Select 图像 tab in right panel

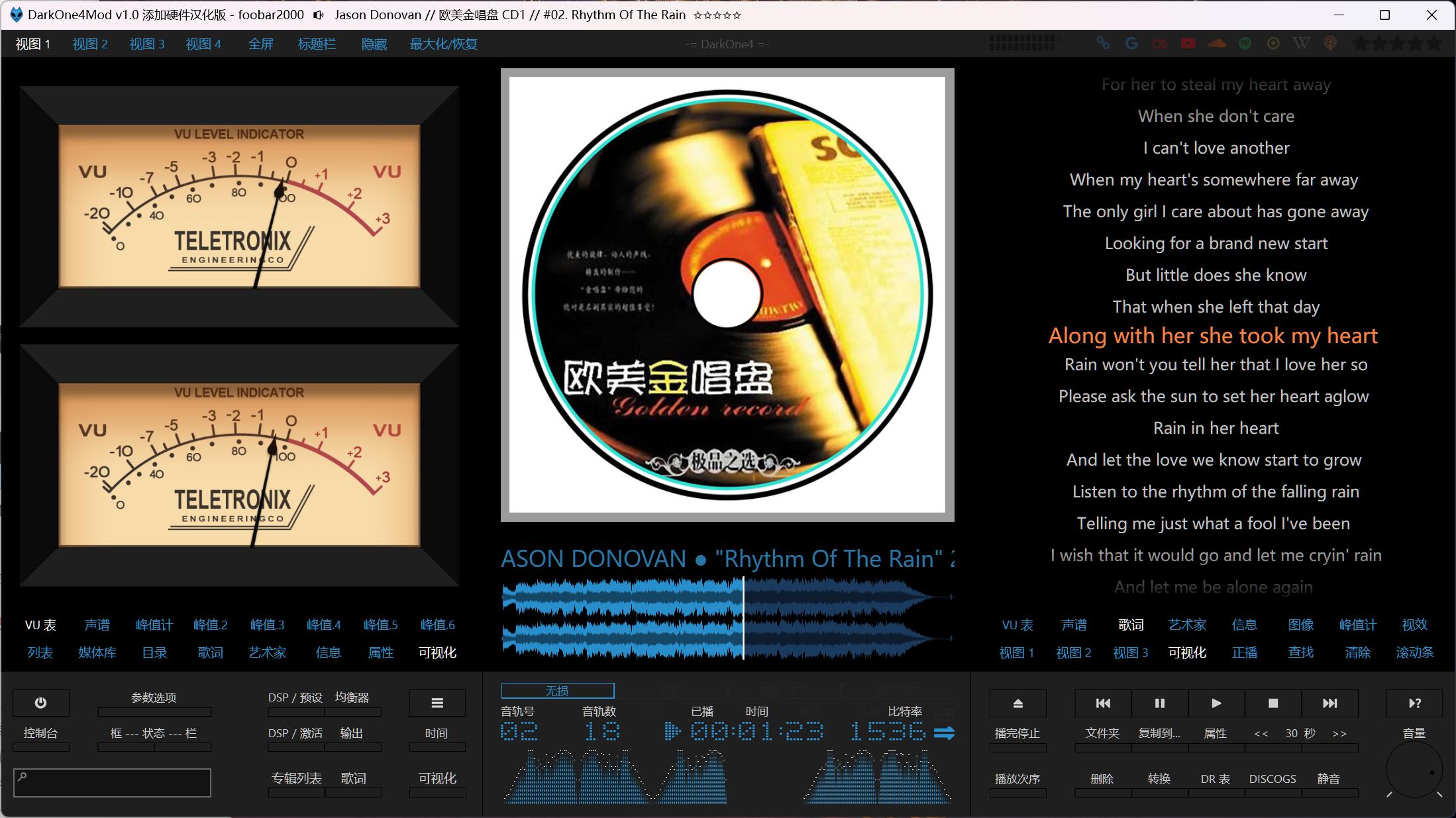1301,625
